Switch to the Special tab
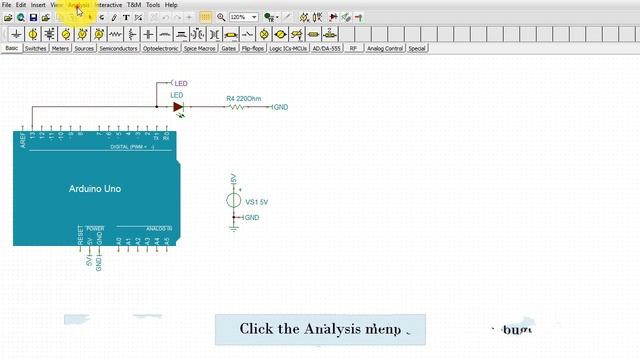 (x=417, y=48)
